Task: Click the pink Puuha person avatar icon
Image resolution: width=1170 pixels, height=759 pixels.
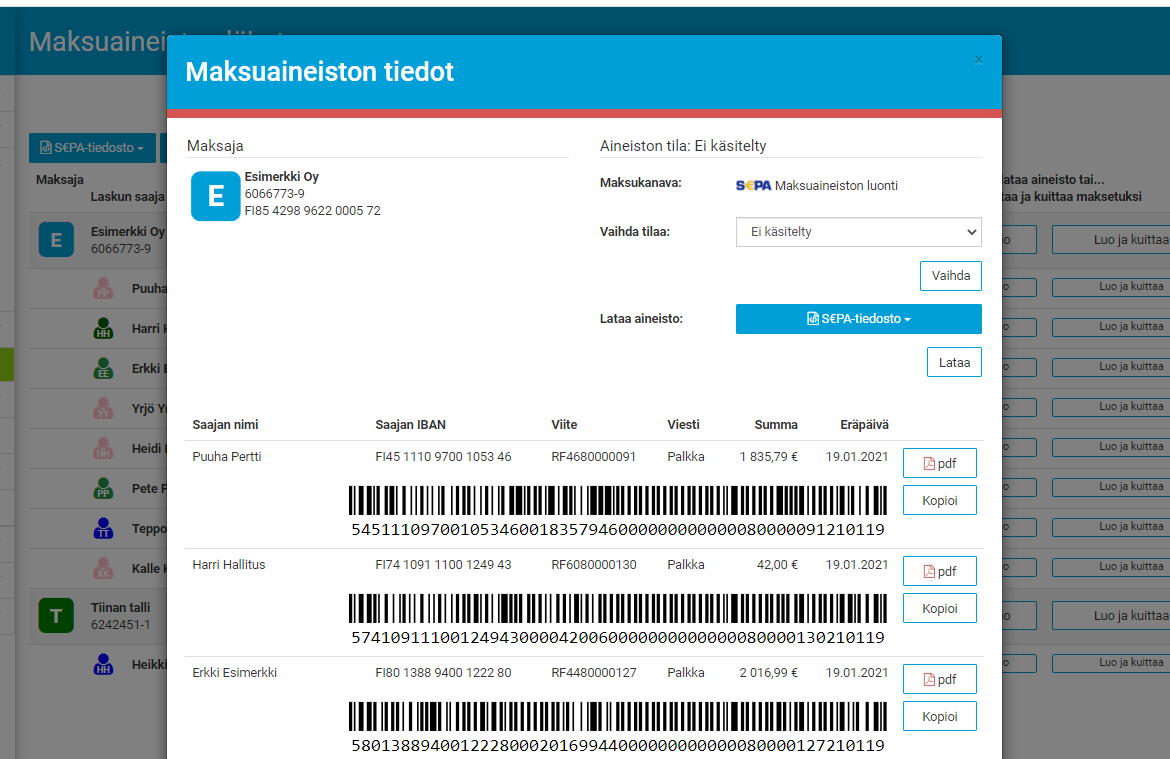Action: (102, 288)
